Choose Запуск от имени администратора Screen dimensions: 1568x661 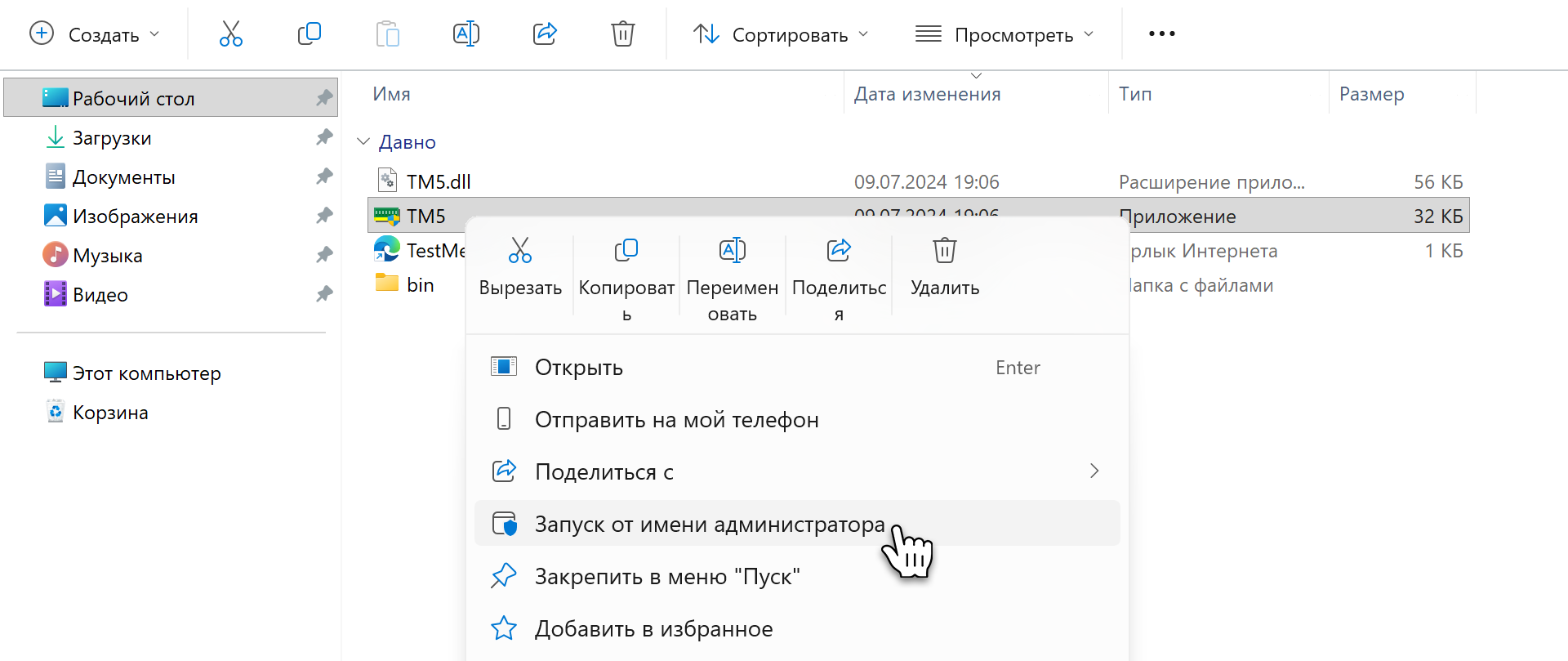[x=709, y=524]
